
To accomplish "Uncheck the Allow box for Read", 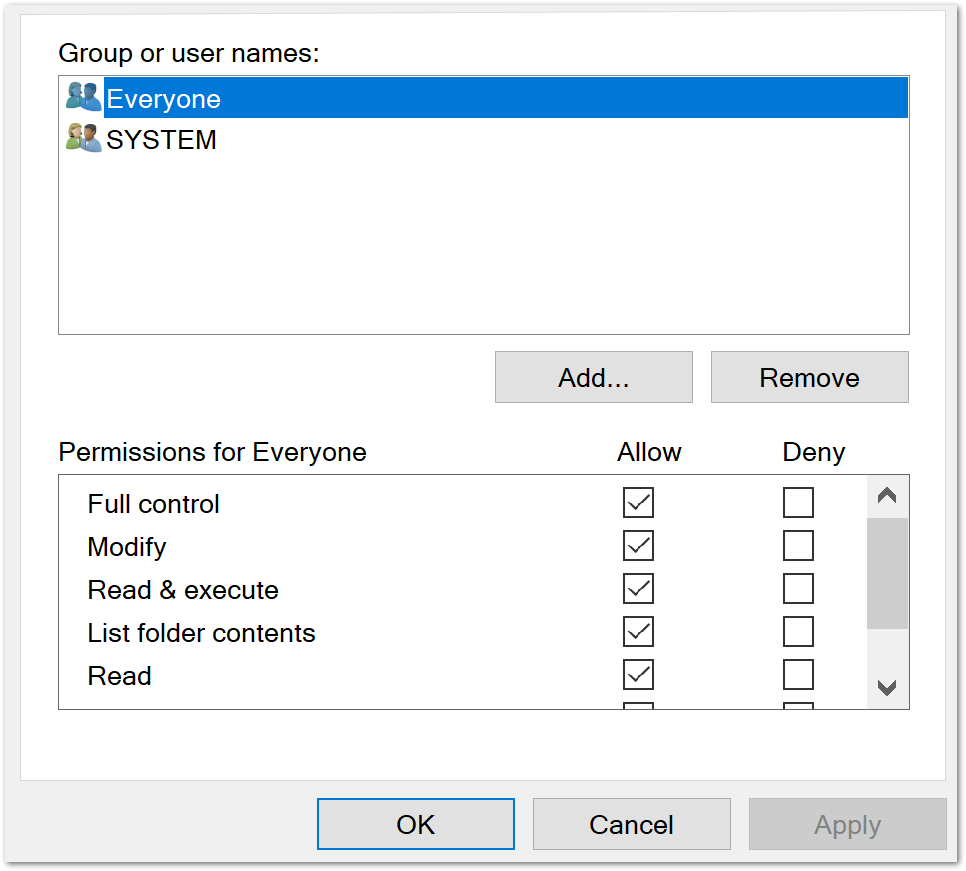I will [x=638, y=675].
